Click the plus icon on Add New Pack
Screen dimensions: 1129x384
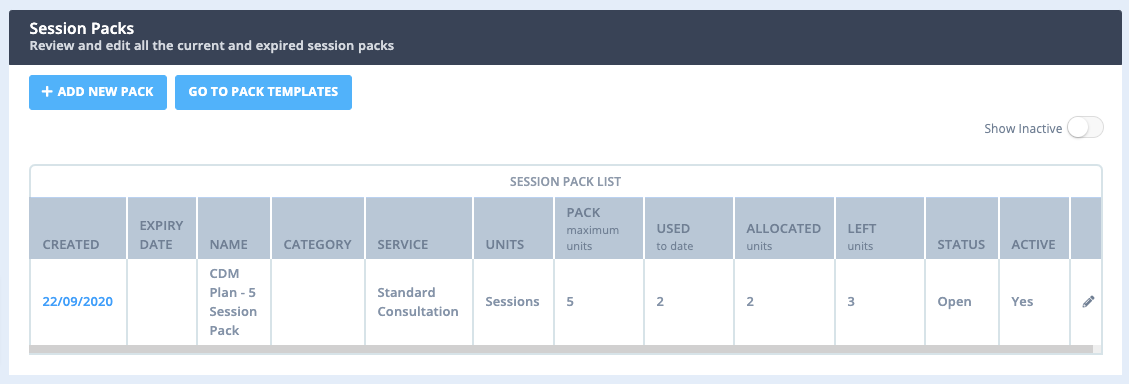point(47,92)
